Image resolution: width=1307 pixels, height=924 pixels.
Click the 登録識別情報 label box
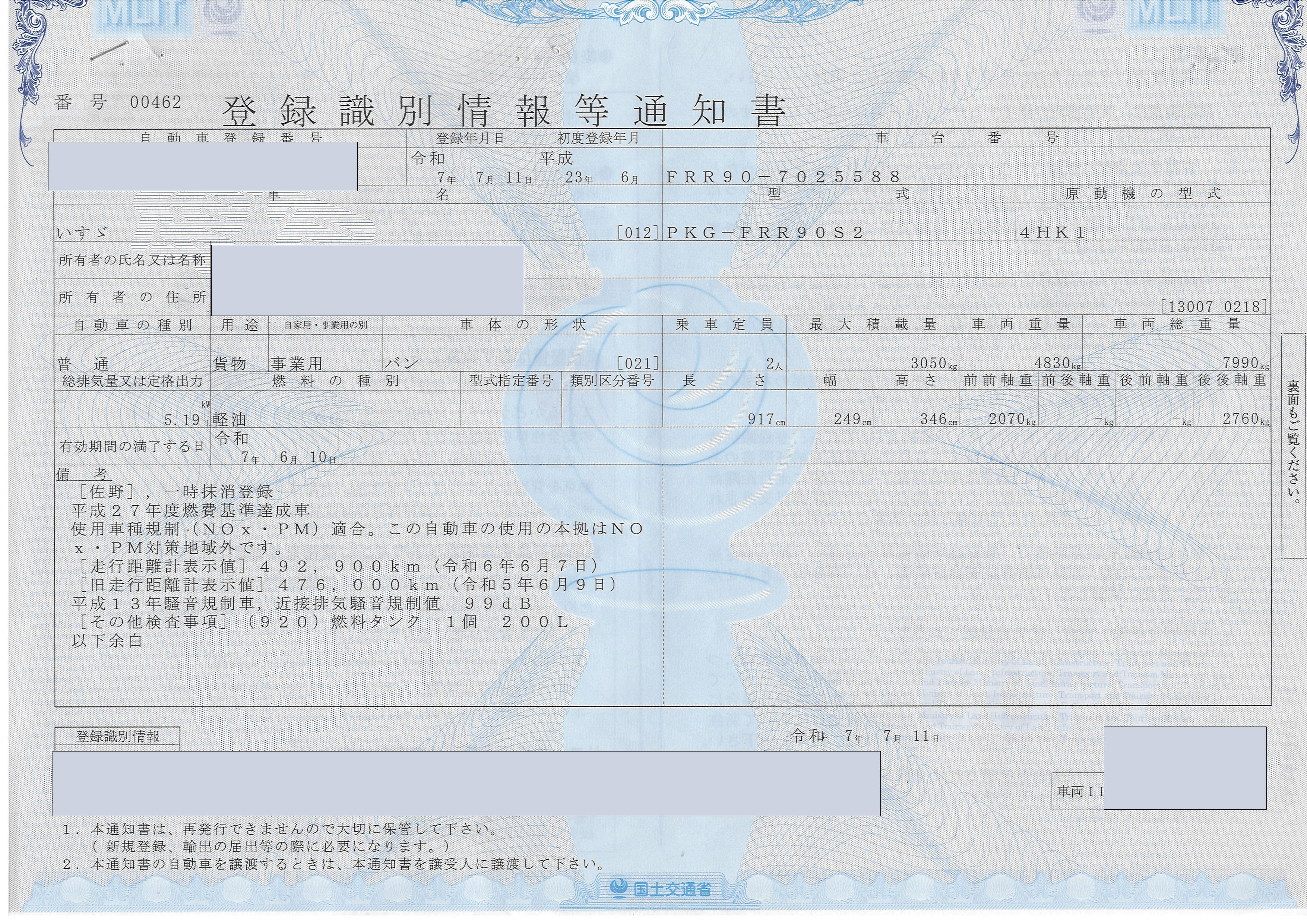click(118, 737)
